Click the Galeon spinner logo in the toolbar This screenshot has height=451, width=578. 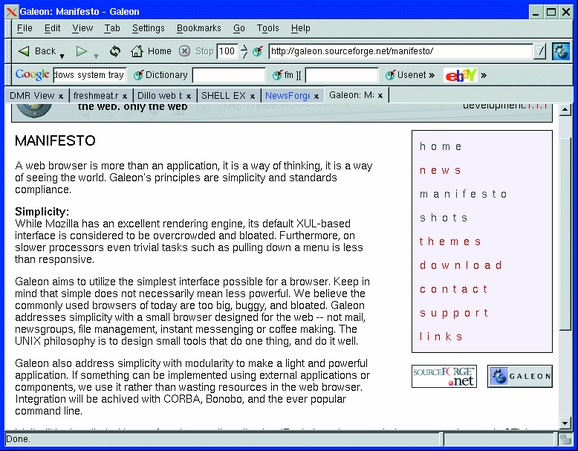pyautogui.click(x=561, y=51)
